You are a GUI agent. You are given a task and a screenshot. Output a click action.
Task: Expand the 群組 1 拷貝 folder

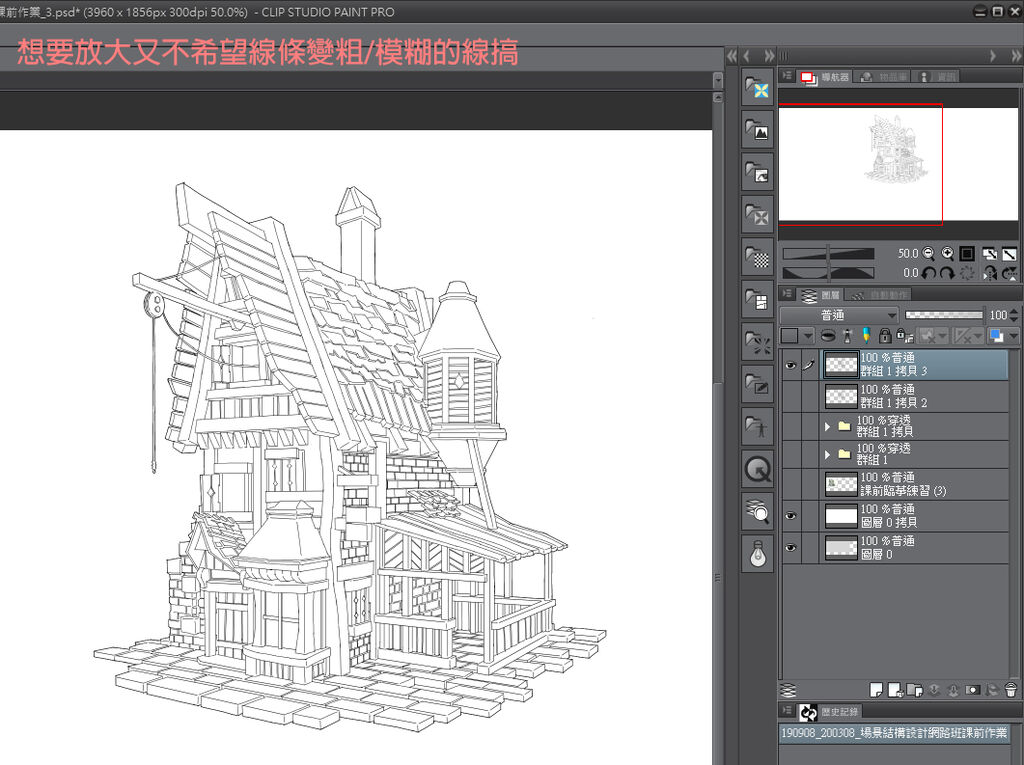coord(827,427)
